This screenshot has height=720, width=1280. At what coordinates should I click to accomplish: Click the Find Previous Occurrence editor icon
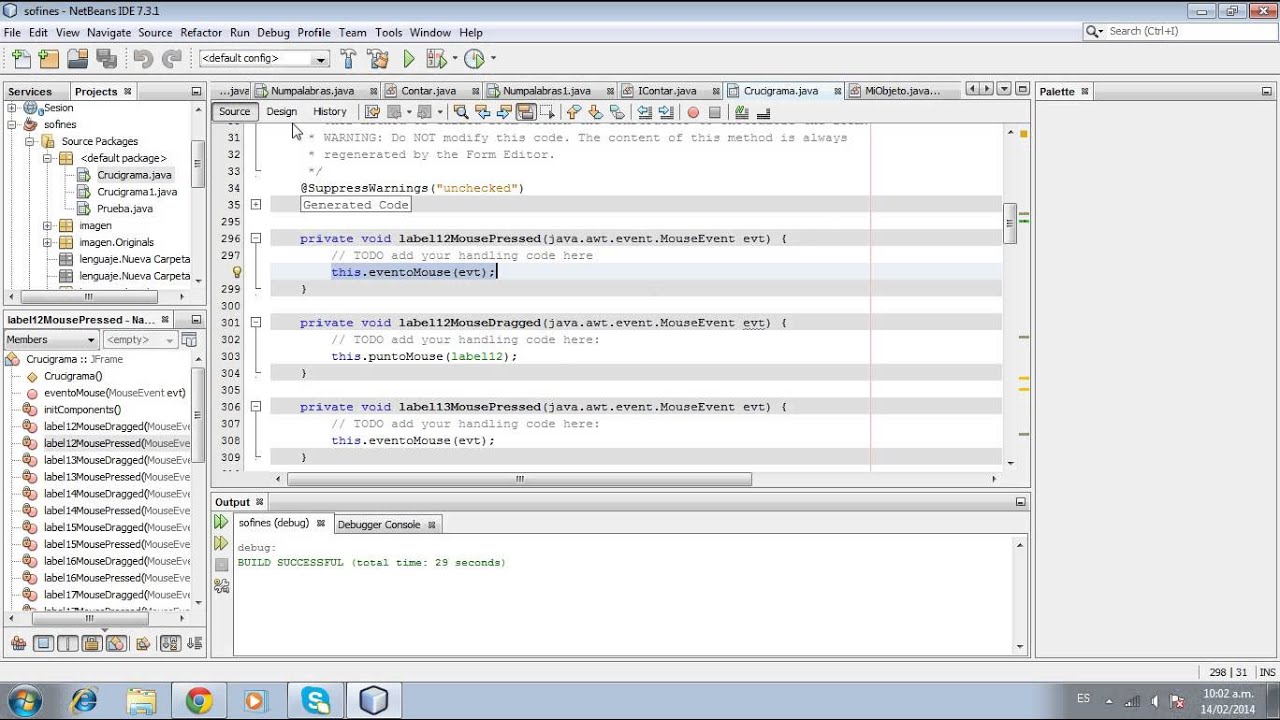click(482, 112)
